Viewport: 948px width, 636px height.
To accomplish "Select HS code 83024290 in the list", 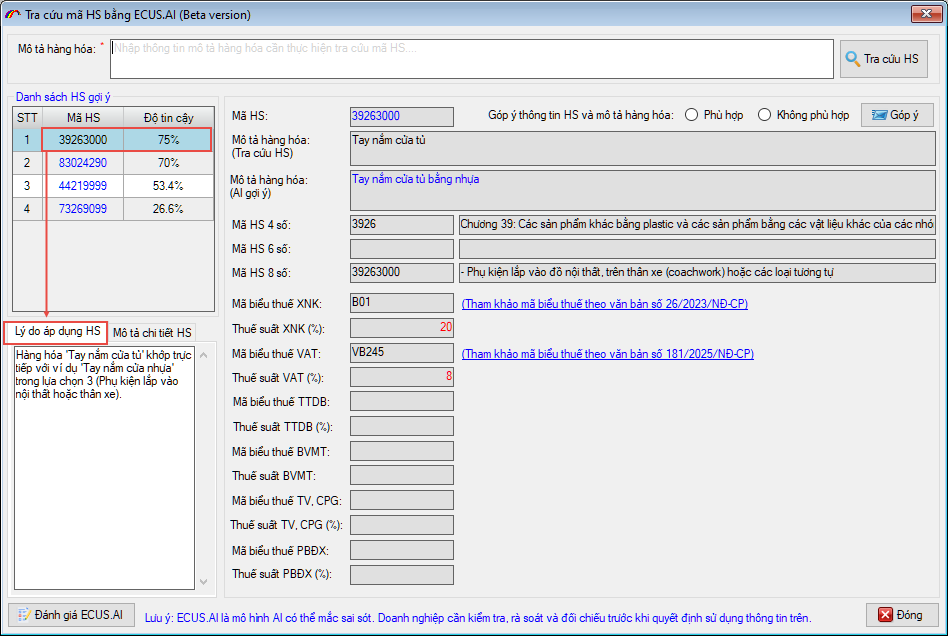I will coord(83,162).
